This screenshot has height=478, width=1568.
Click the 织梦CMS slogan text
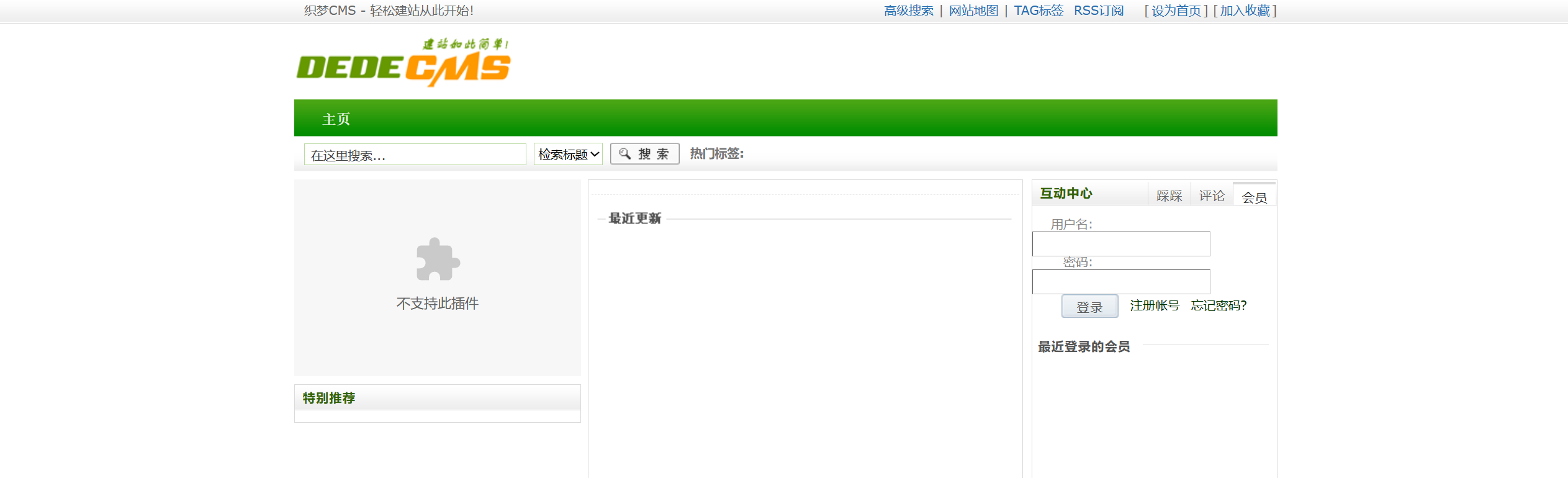click(x=389, y=11)
